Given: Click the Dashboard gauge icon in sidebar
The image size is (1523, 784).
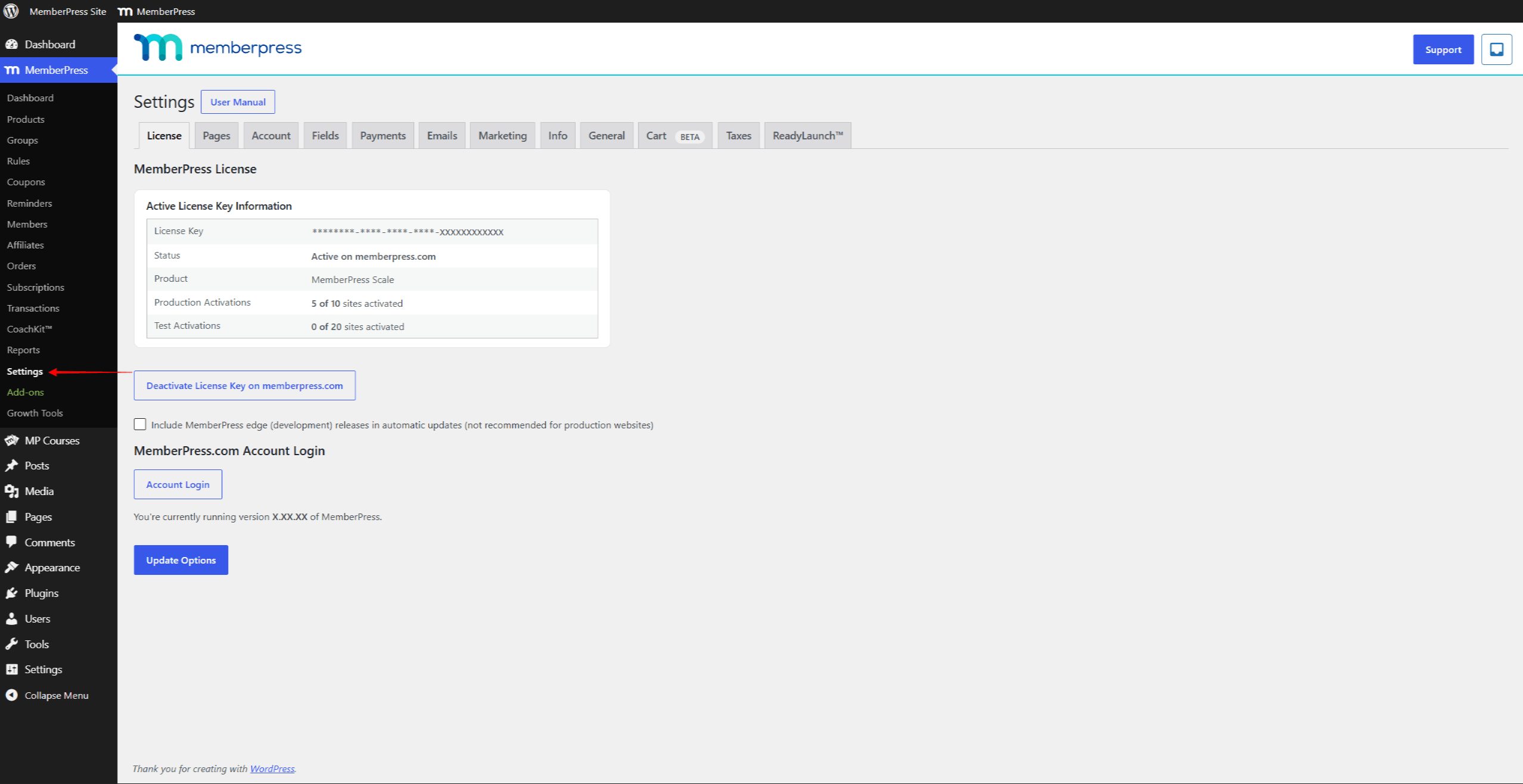Looking at the screenshot, I should (11, 44).
